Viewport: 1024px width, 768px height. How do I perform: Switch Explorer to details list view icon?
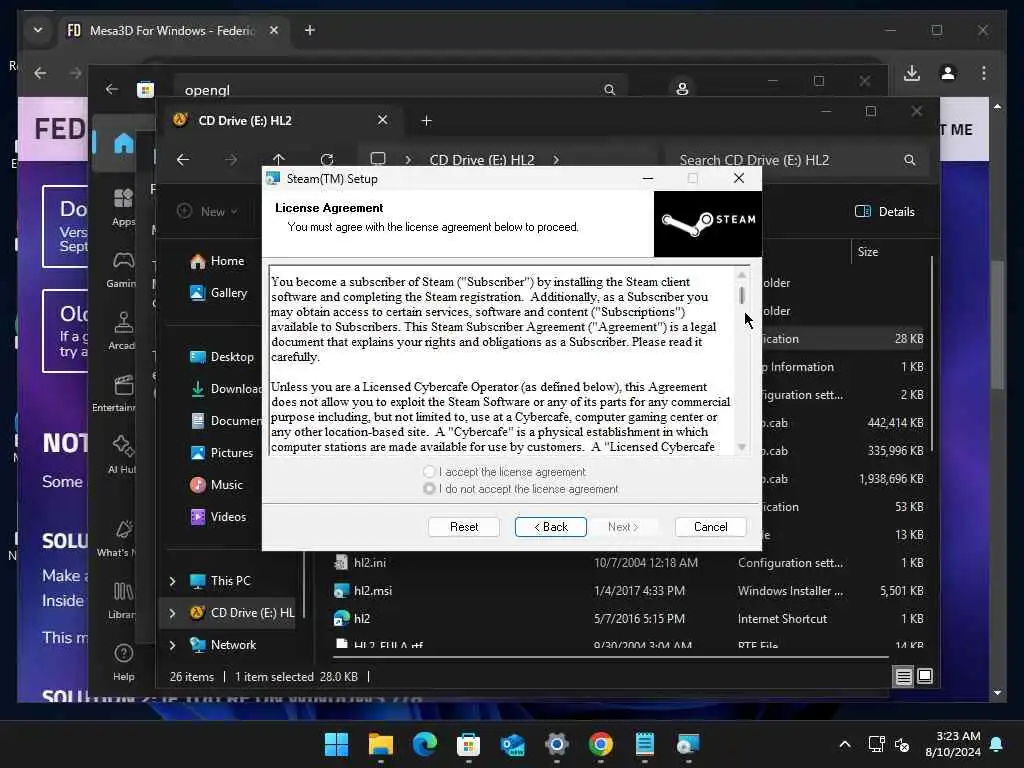tap(904, 677)
